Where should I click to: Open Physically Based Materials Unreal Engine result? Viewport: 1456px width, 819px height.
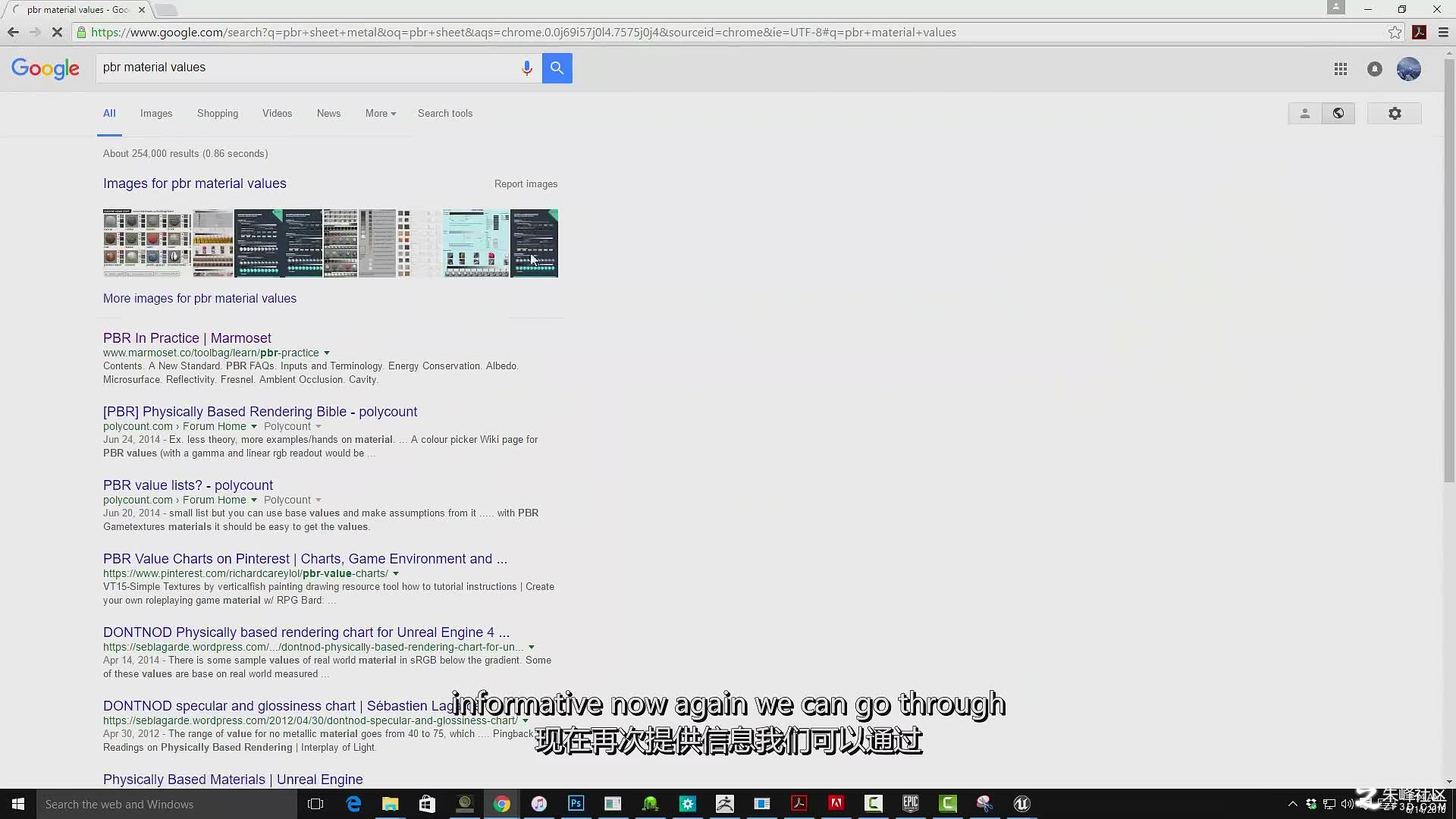(233, 780)
